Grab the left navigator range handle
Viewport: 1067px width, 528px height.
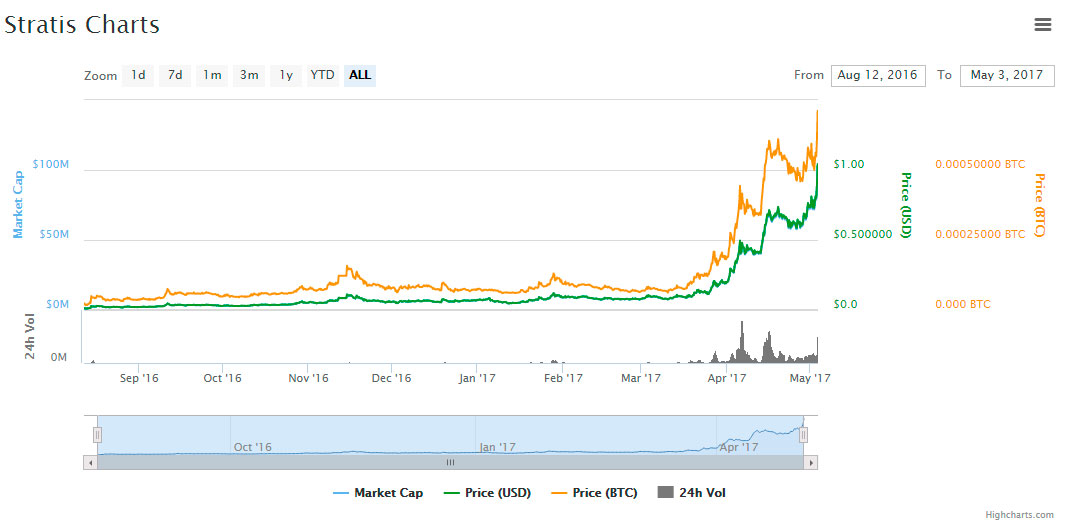click(x=97, y=435)
